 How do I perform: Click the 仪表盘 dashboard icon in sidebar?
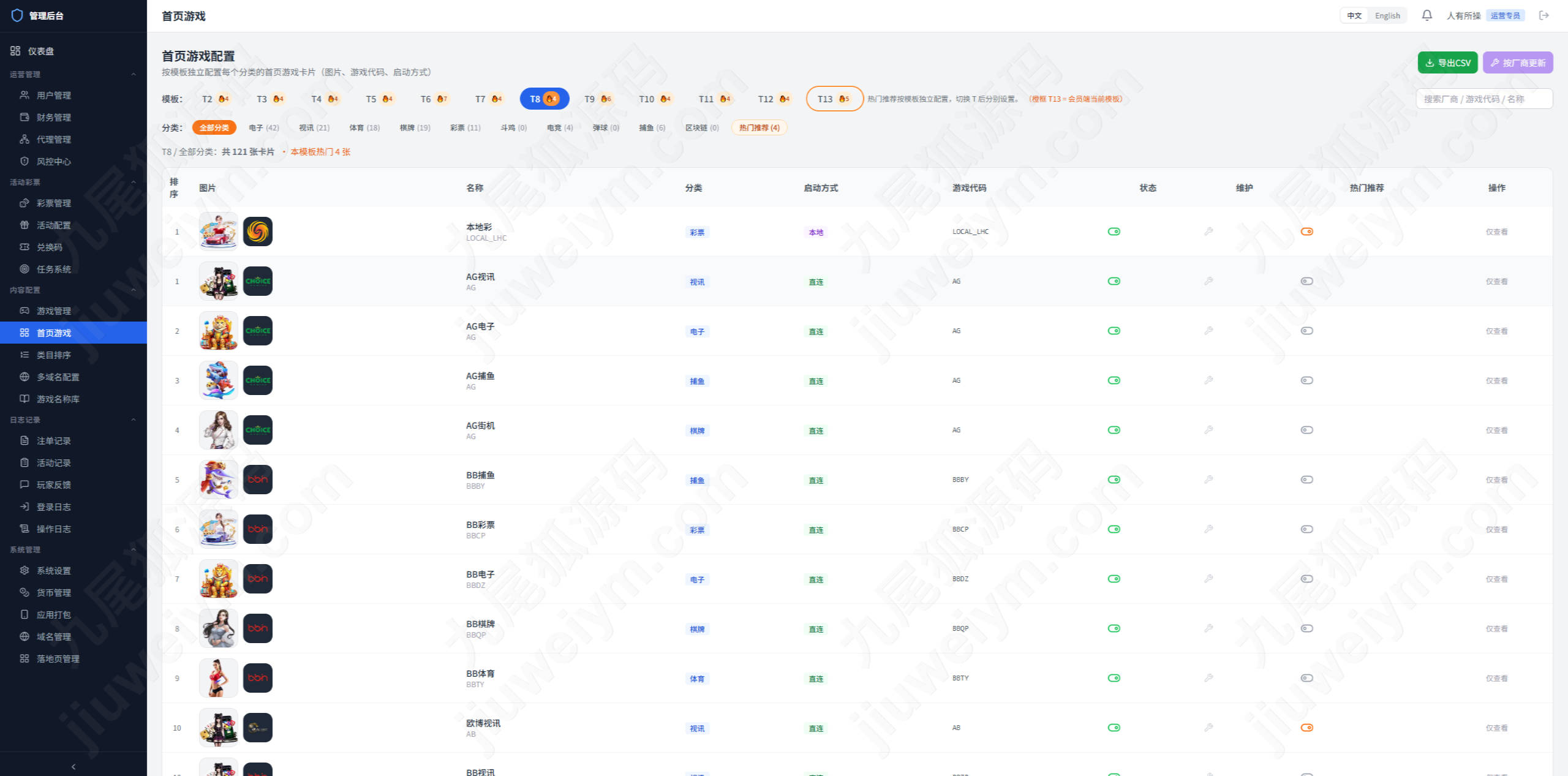coord(15,51)
